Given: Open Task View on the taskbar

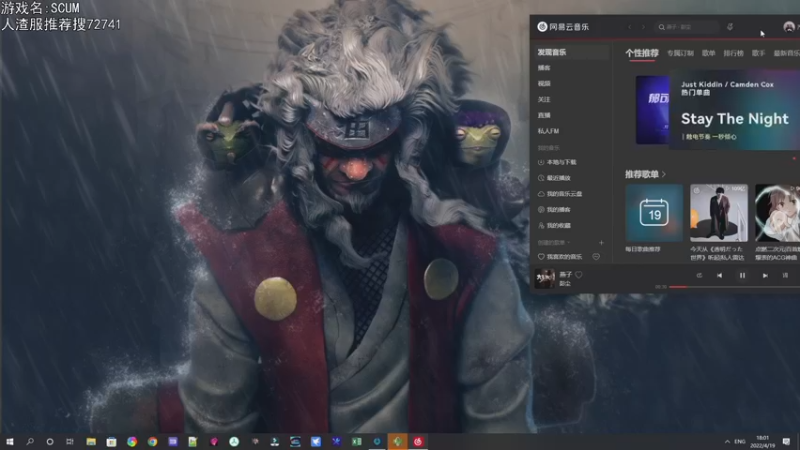Looking at the screenshot, I should coord(70,441).
